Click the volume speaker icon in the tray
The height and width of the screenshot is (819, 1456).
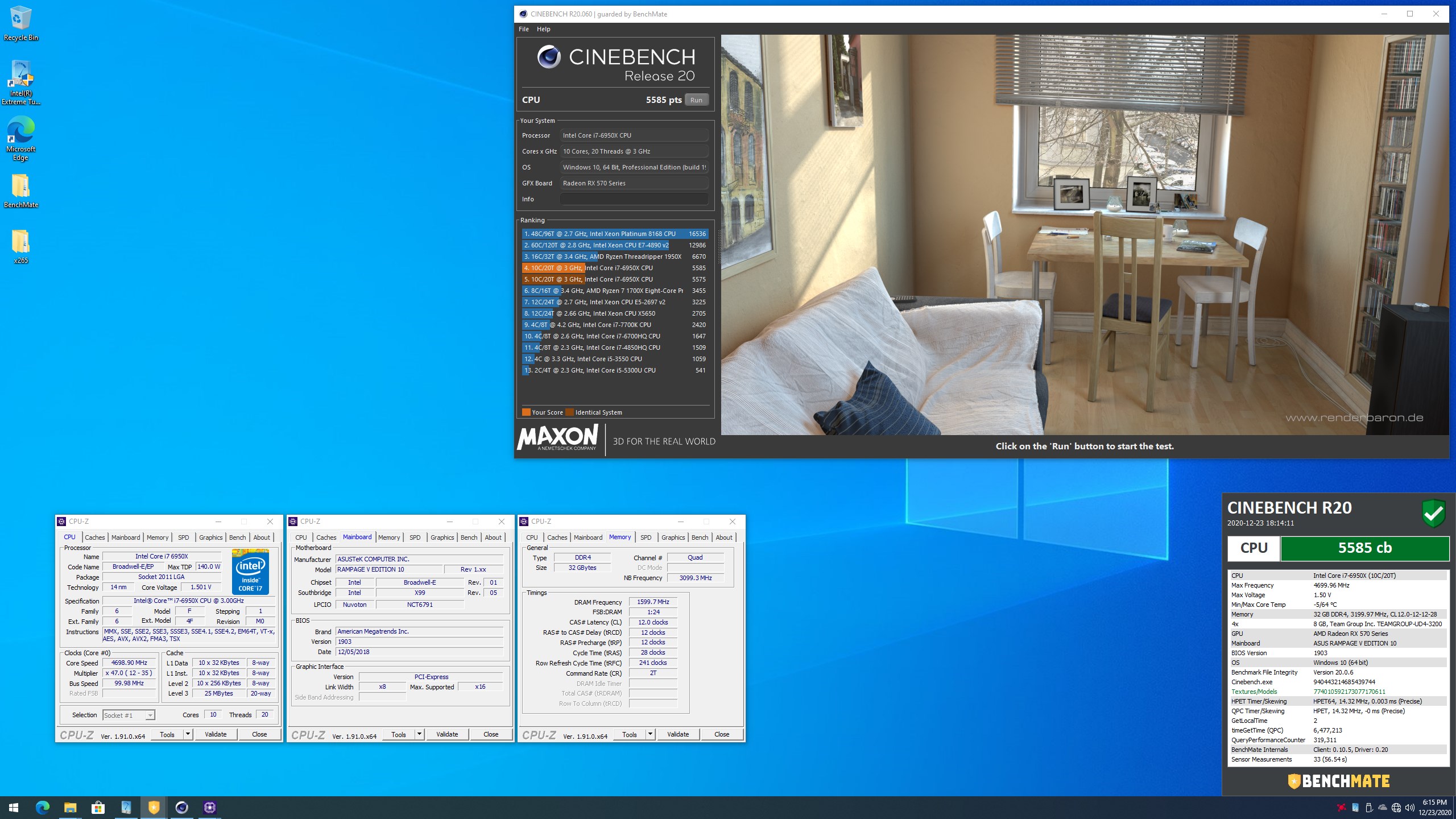(x=1409, y=808)
